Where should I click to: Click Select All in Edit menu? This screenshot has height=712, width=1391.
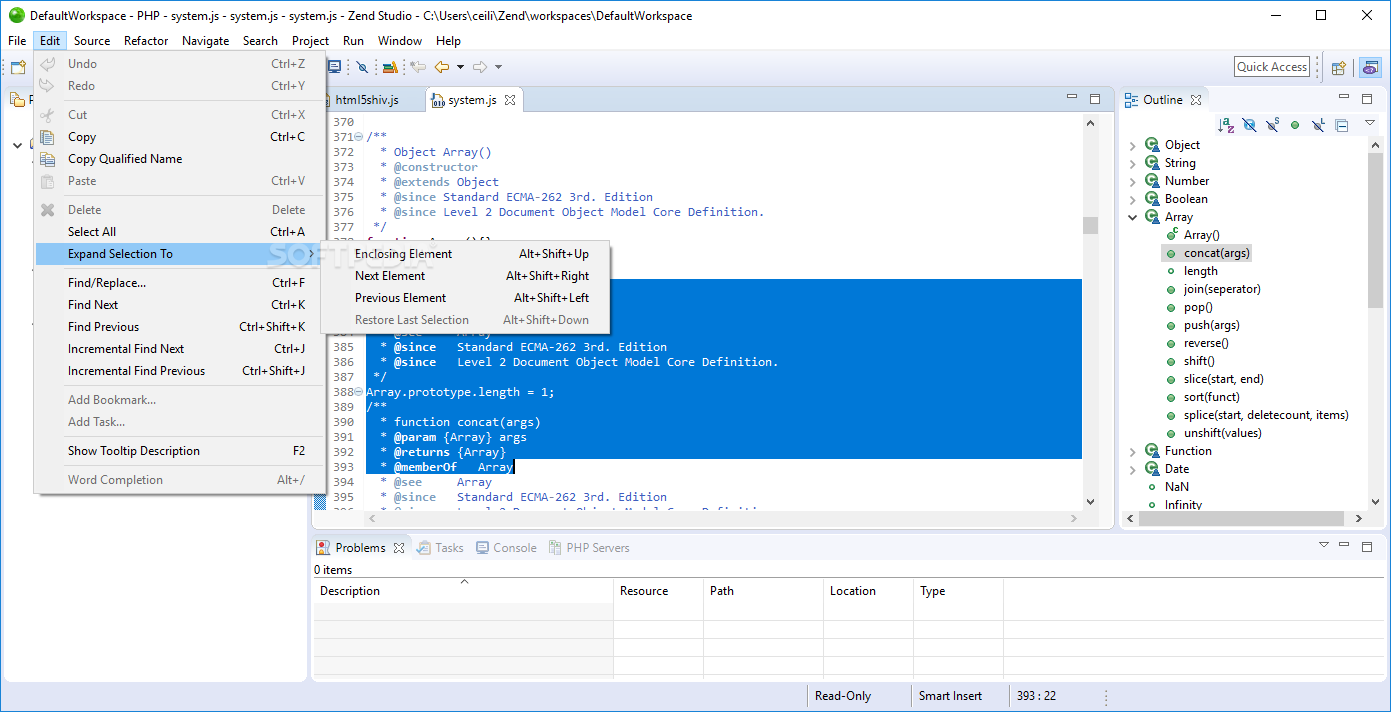tap(180, 232)
